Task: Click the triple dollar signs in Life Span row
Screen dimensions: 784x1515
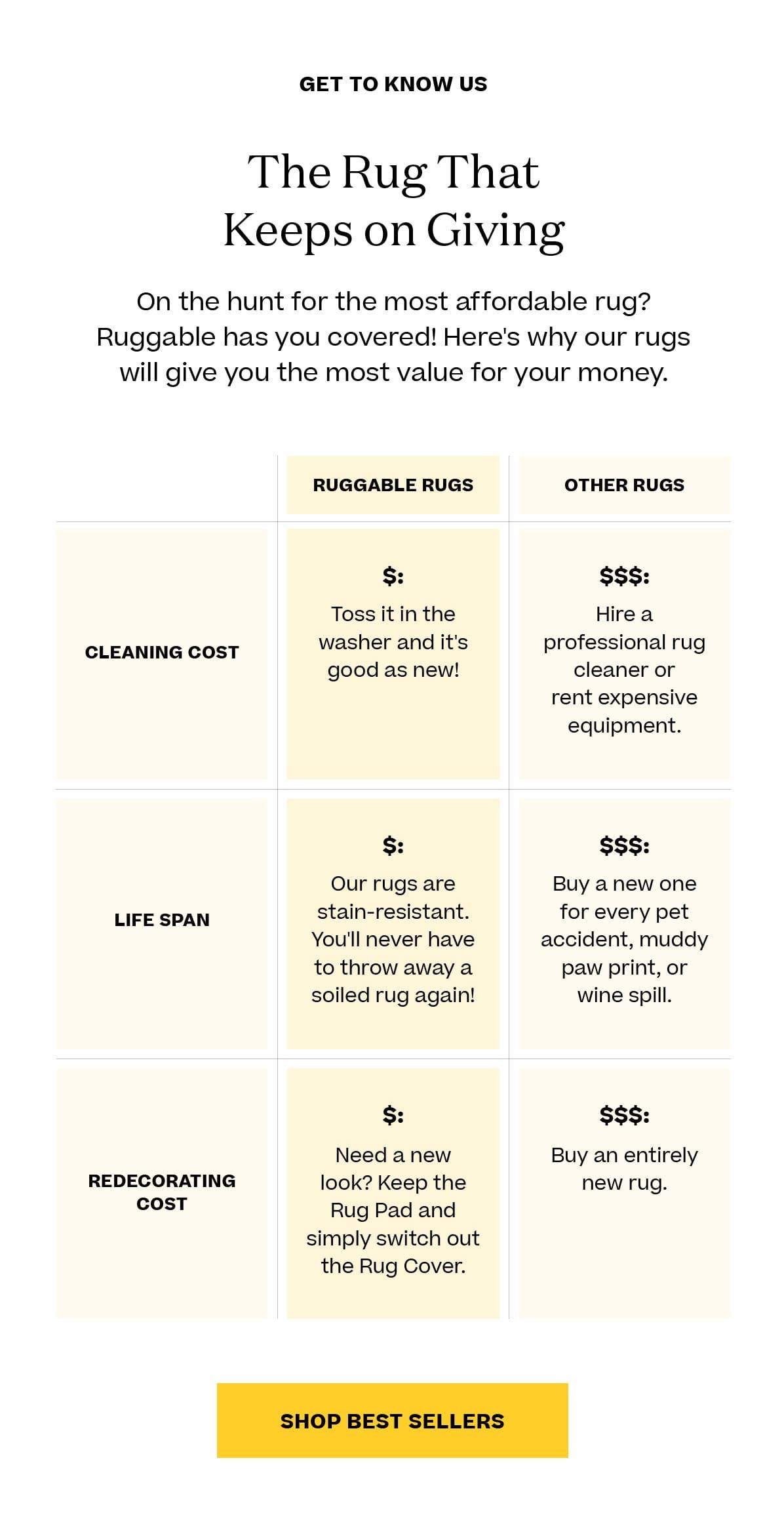Action: (x=624, y=845)
